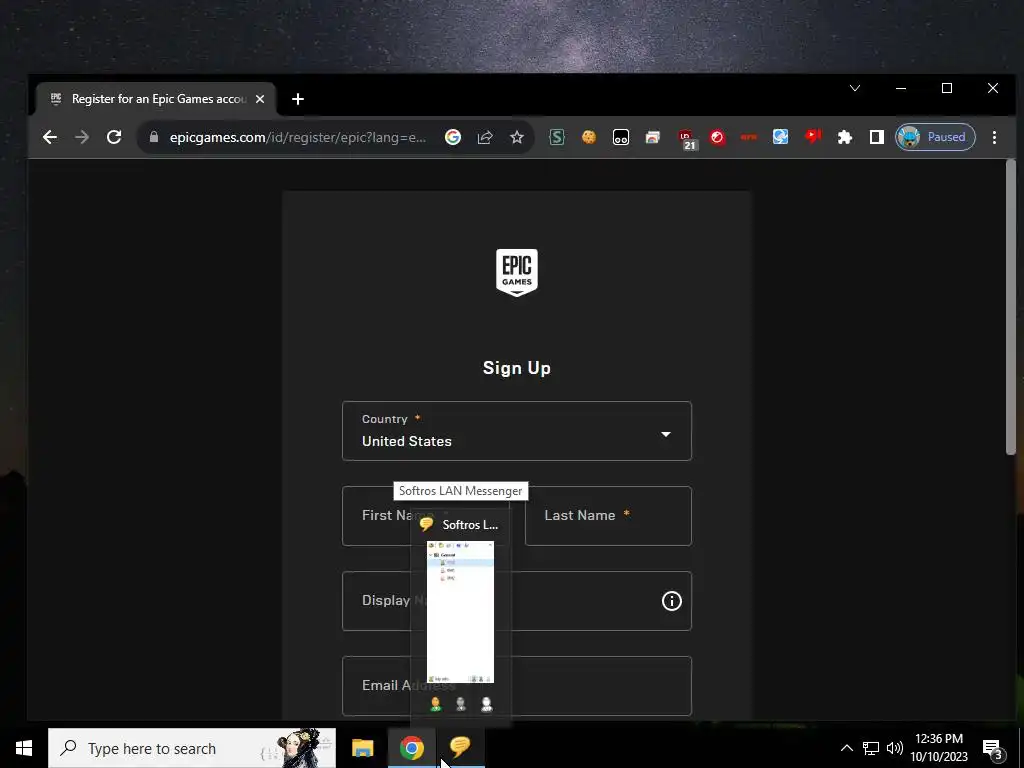Click the Type here to search box

(192, 748)
